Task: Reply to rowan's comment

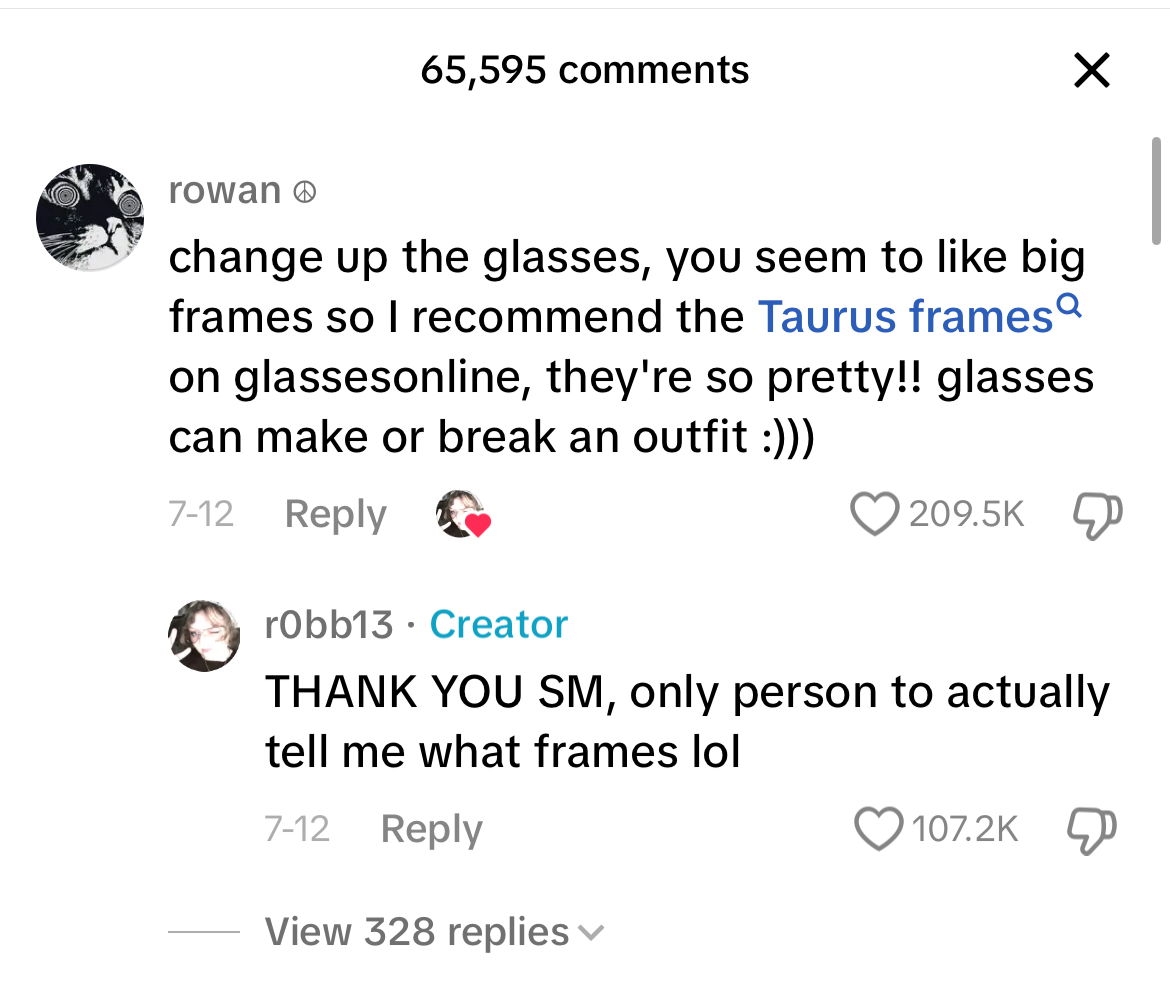Action: 335,514
